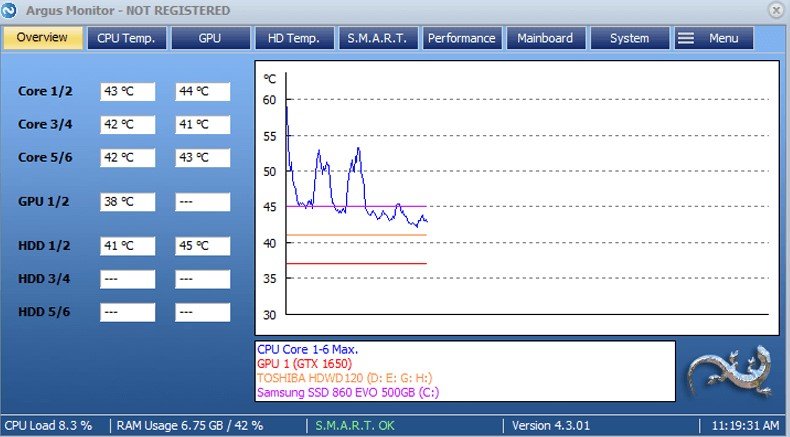Screen dimensions: 790x437
Task: Select the GPU tab
Action: coord(210,38)
